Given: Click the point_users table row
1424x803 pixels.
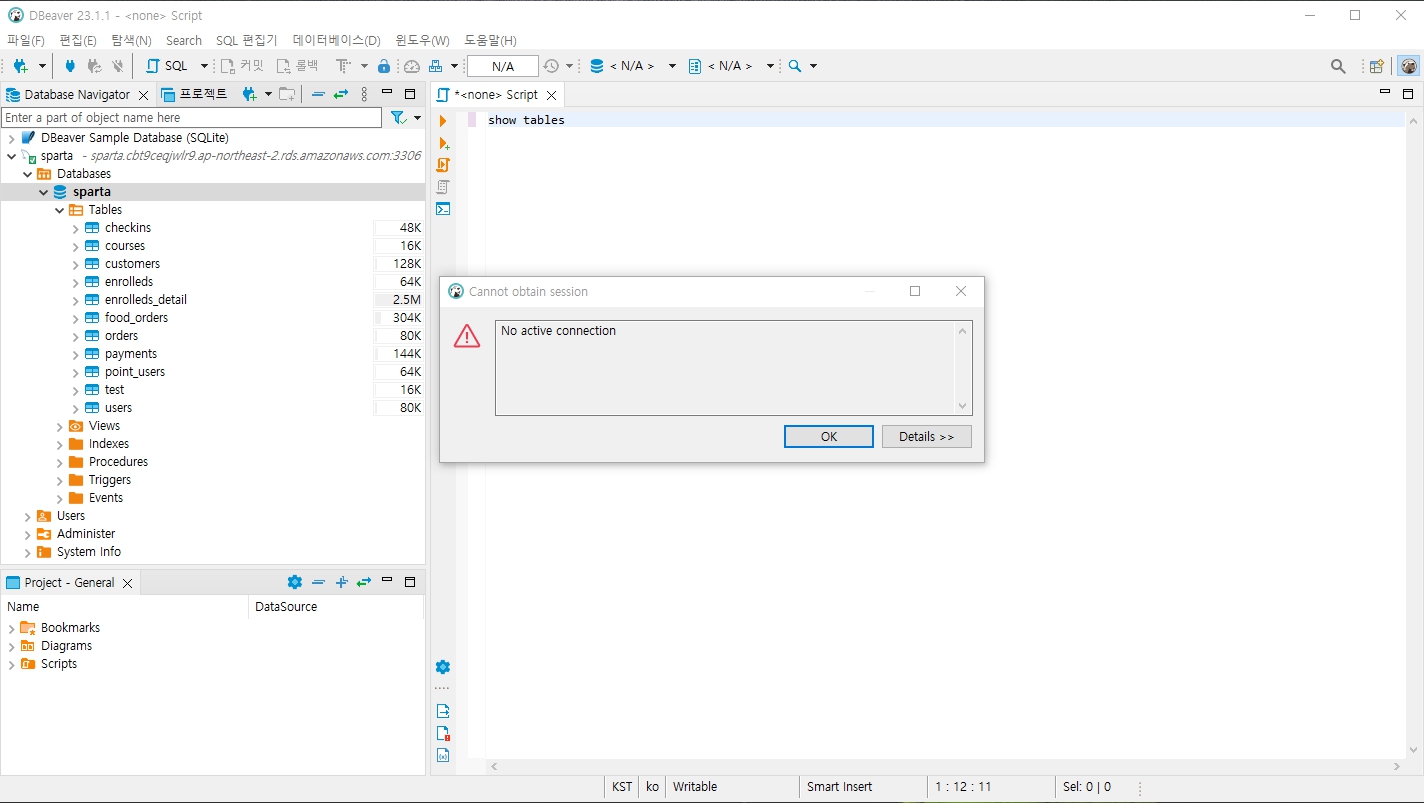Looking at the screenshot, I should pos(212,372).
